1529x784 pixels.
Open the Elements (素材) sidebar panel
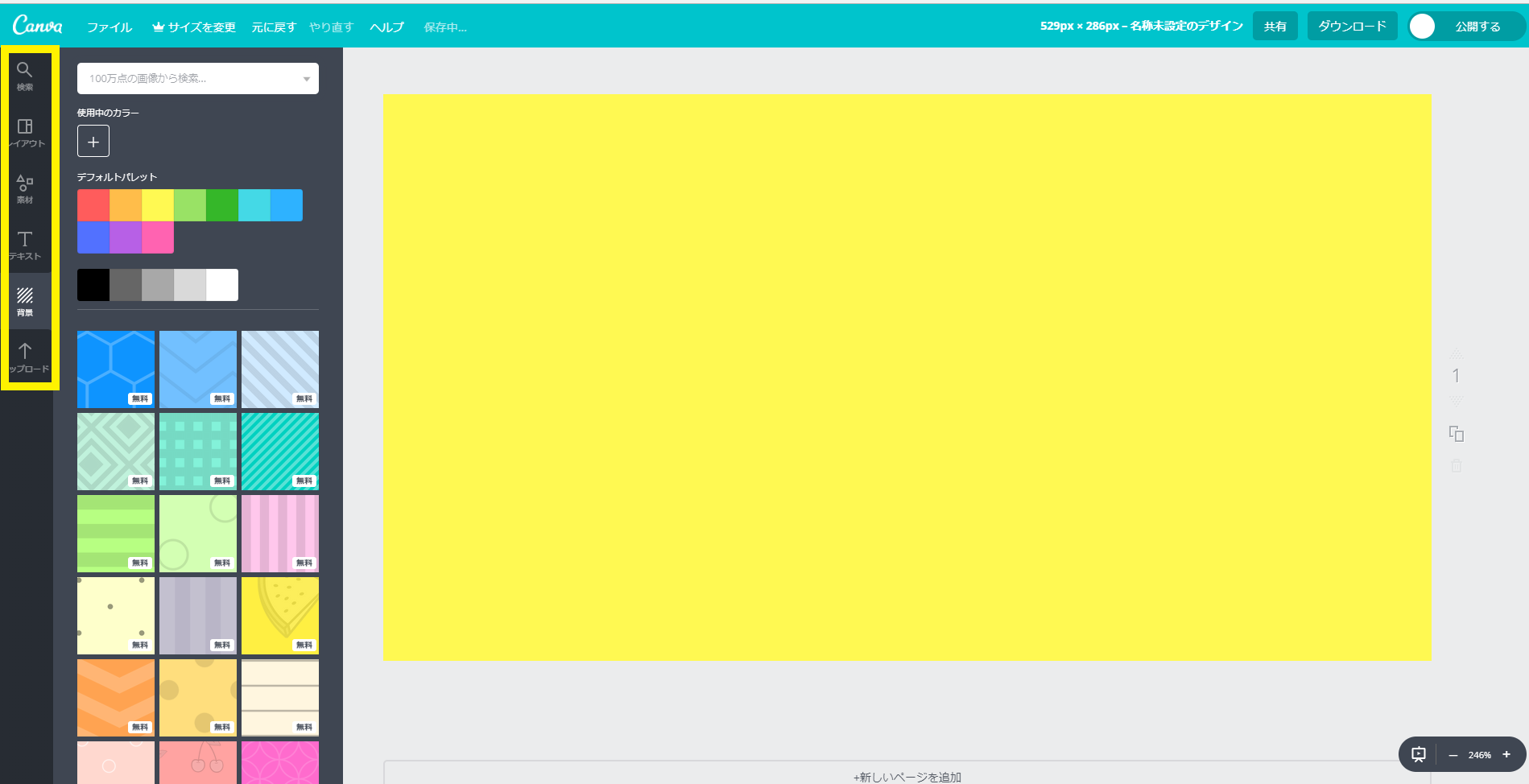(x=25, y=188)
